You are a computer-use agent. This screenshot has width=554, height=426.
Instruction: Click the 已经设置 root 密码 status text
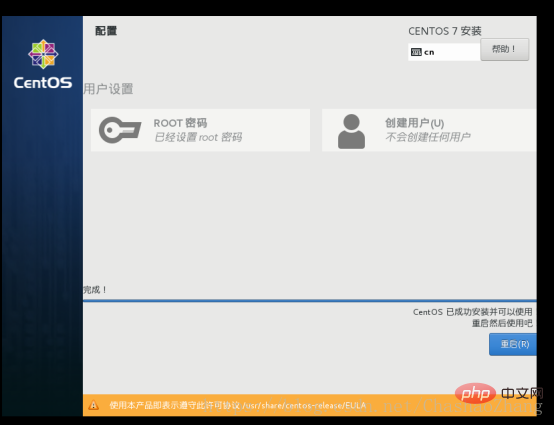(198, 137)
